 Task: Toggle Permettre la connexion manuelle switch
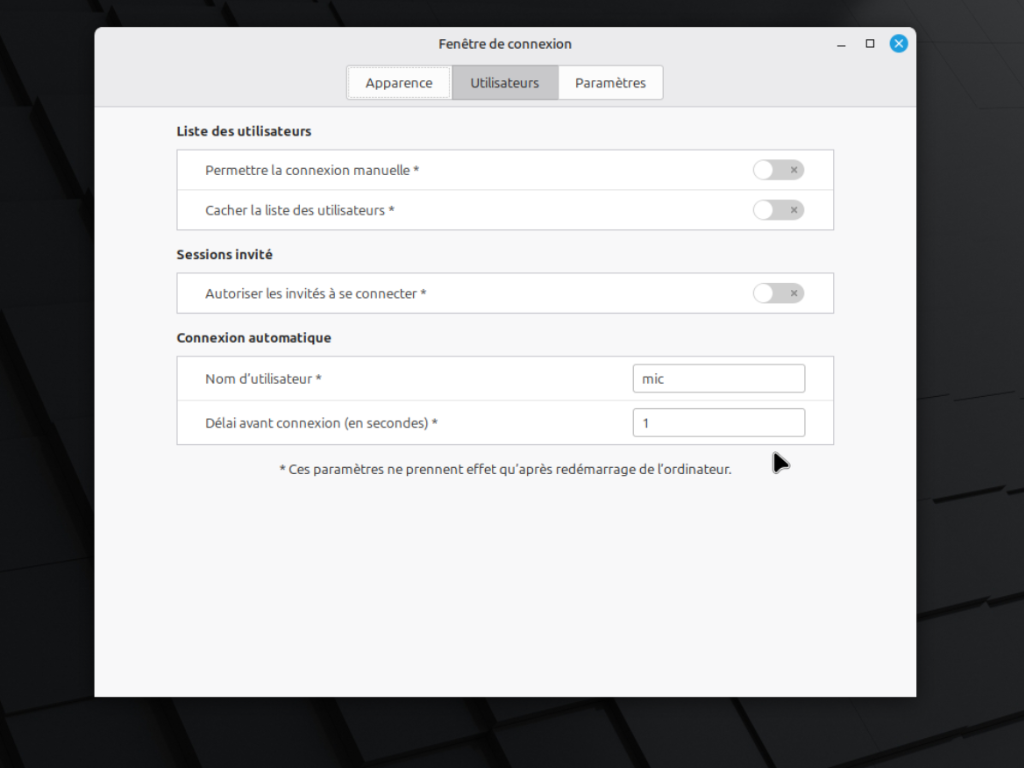(x=778, y=170)
